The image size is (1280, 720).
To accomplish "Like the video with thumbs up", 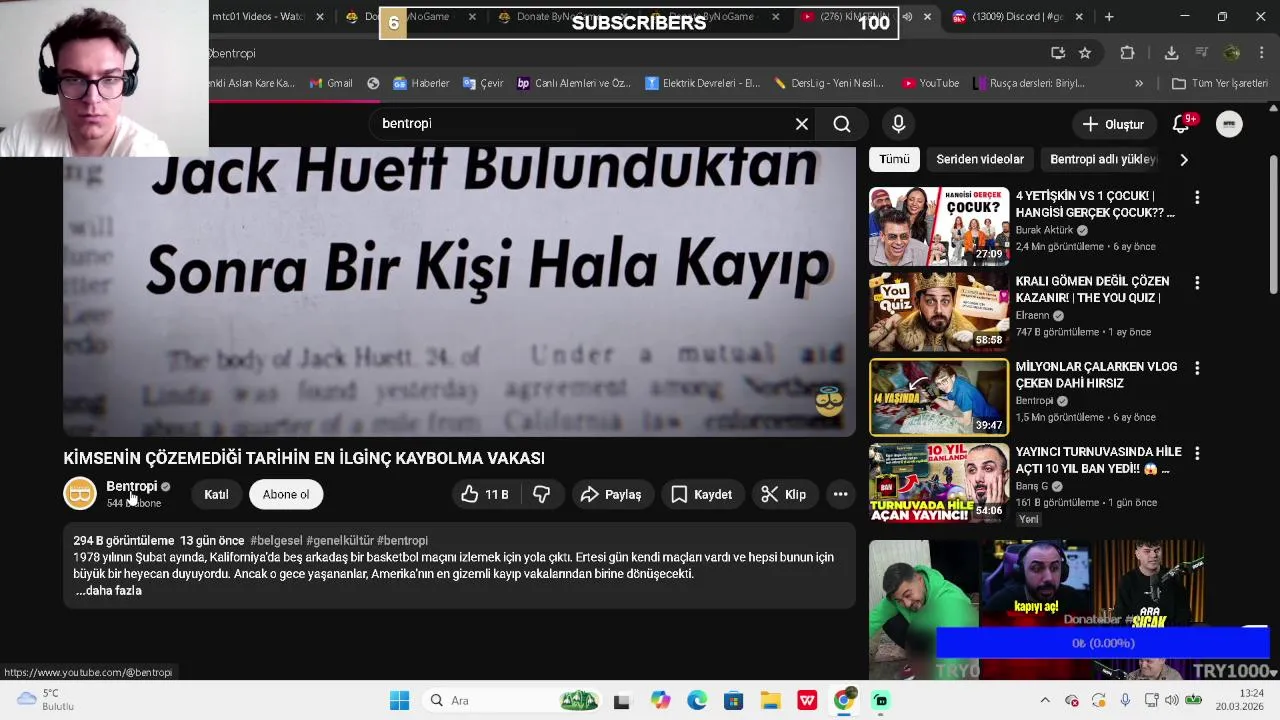I will pos(485,494).
